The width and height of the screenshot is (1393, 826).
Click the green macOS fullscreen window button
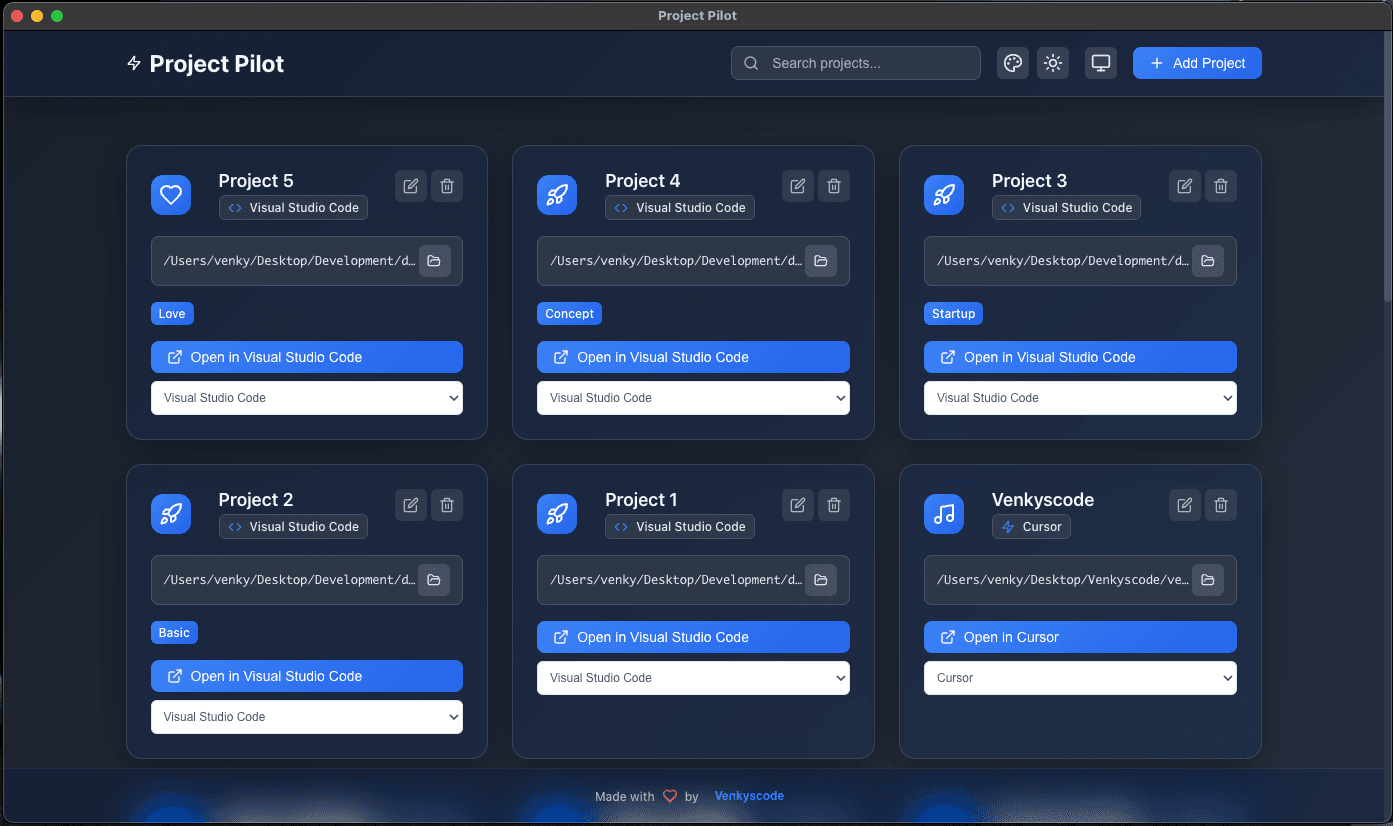click(57, 16)
